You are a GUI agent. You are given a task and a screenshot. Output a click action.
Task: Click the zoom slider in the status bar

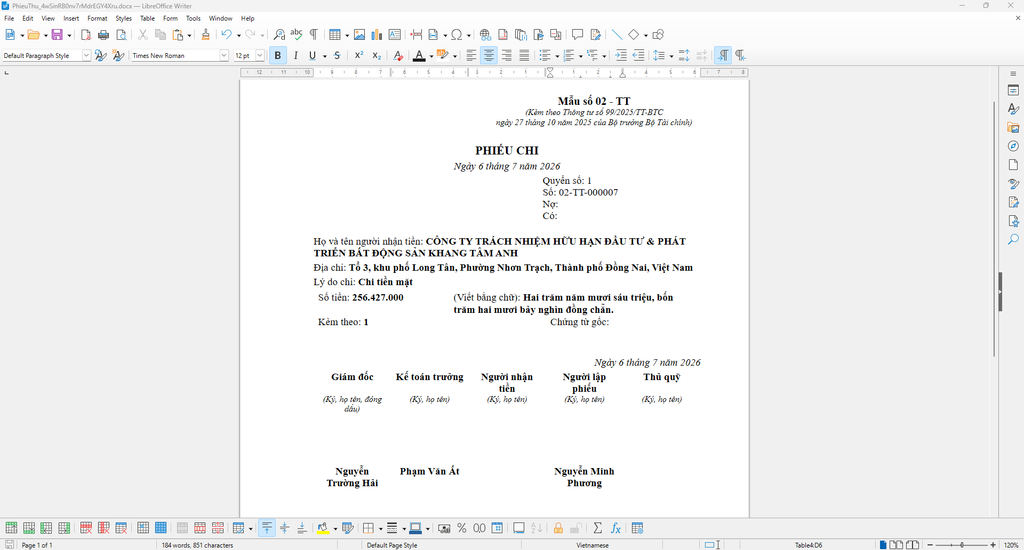[x=961, y=545]
